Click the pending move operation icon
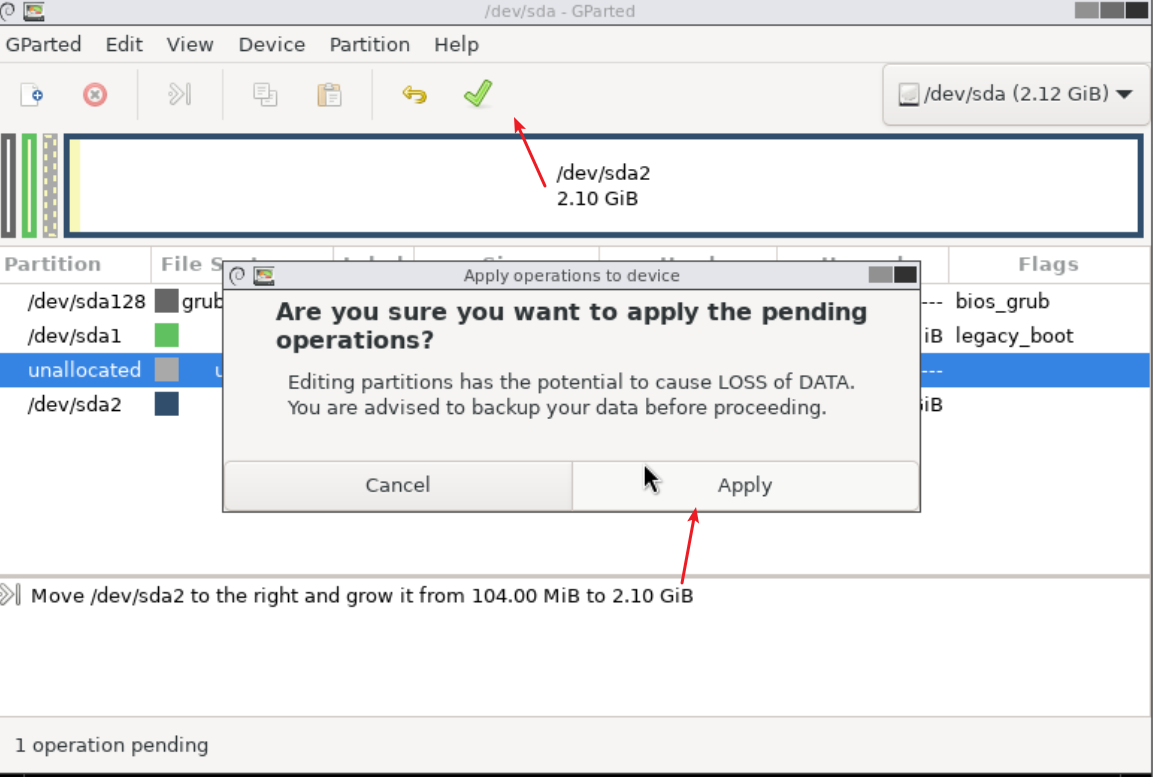The image size is (1153, 777). click(x=11, y=596)
